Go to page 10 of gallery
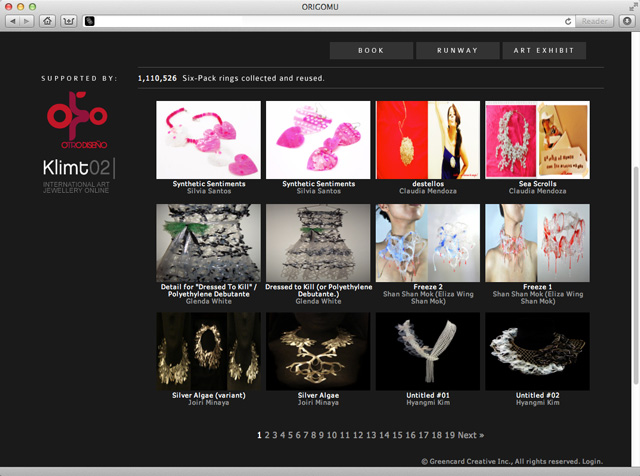 pos(332,435)
